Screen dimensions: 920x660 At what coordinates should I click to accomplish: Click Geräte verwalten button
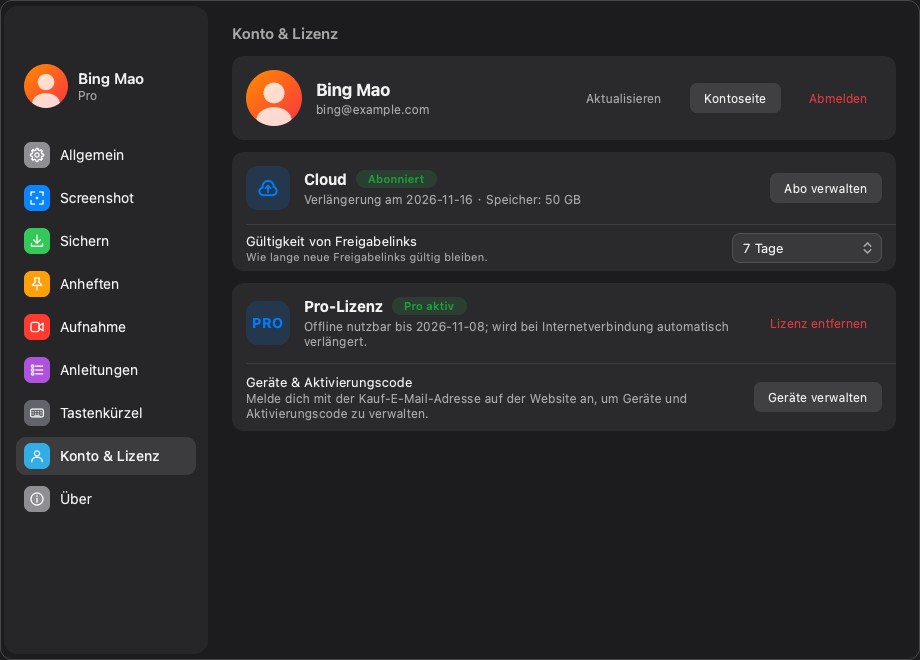[817, 397]
